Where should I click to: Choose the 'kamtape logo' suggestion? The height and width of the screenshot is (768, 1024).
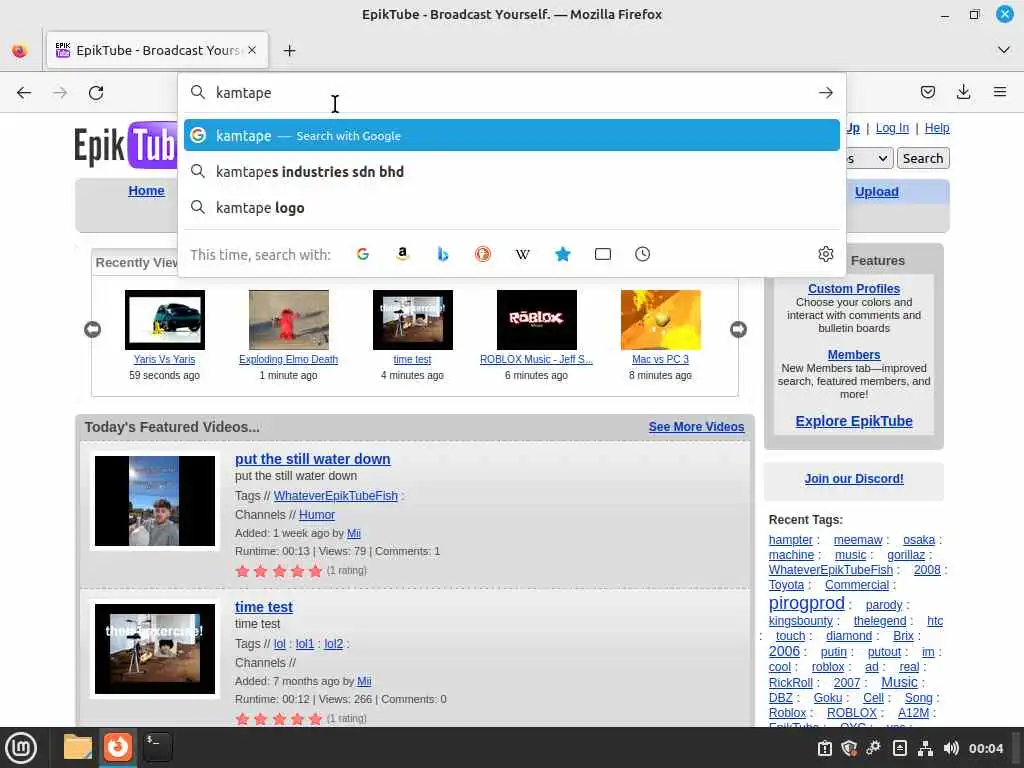pyautogui.click(x=511, y=208)
